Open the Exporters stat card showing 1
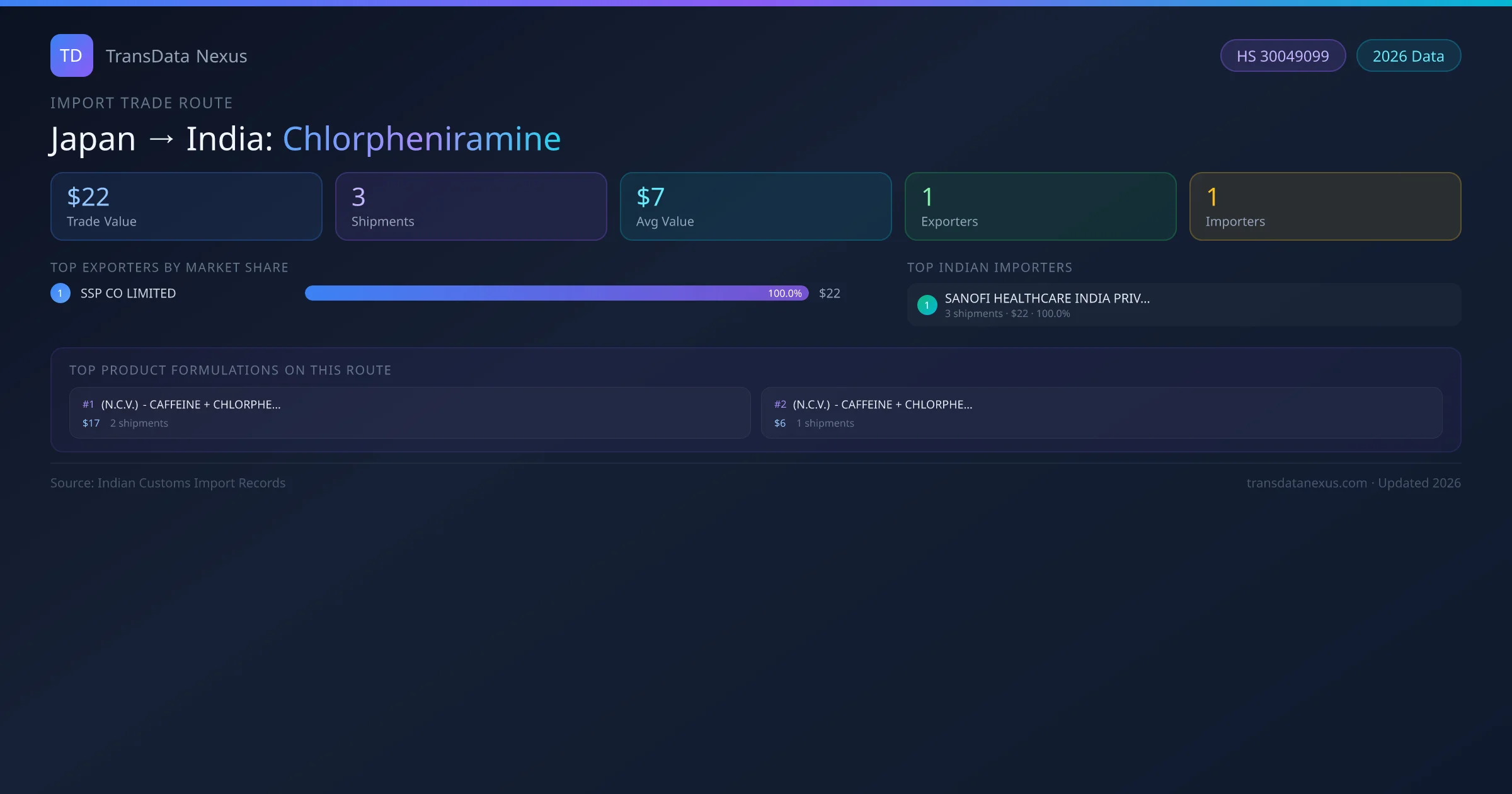Image resolution: width=1512 pixels, height=794 pixels. point(1040,206)
